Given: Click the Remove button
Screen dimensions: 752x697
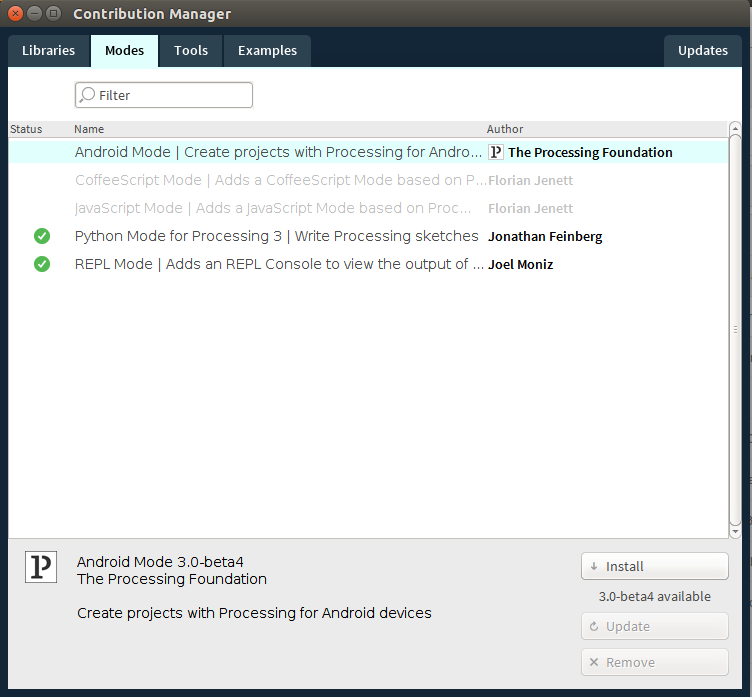Looking at the screenshot, I should [655, 662].
